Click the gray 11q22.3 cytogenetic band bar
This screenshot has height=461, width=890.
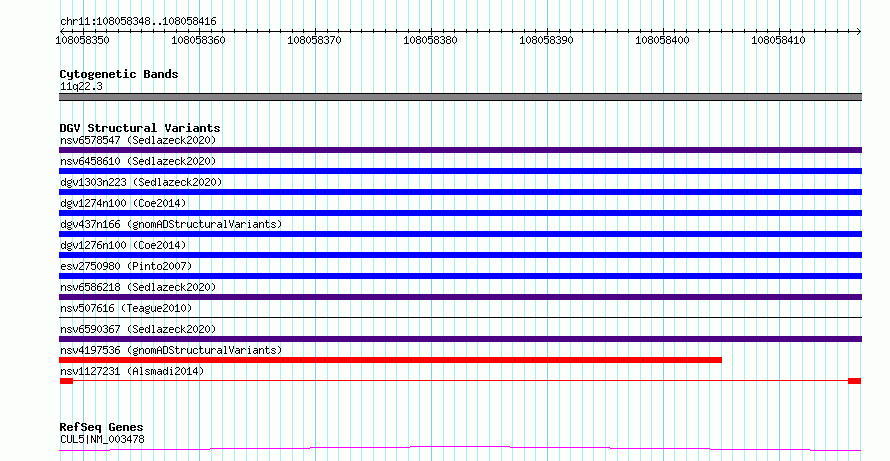pyautogui.click(x=460, y=97)
